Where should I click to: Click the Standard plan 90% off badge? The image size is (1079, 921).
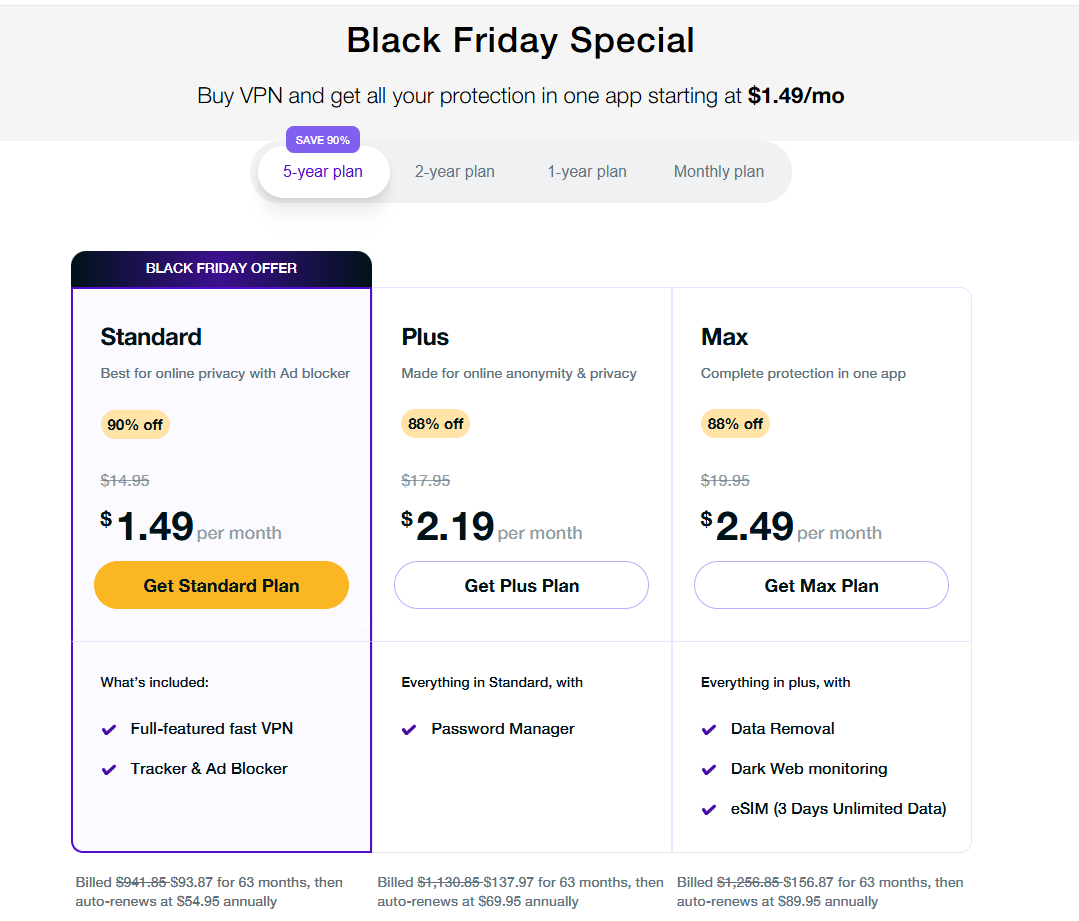[x=135, y=424]
